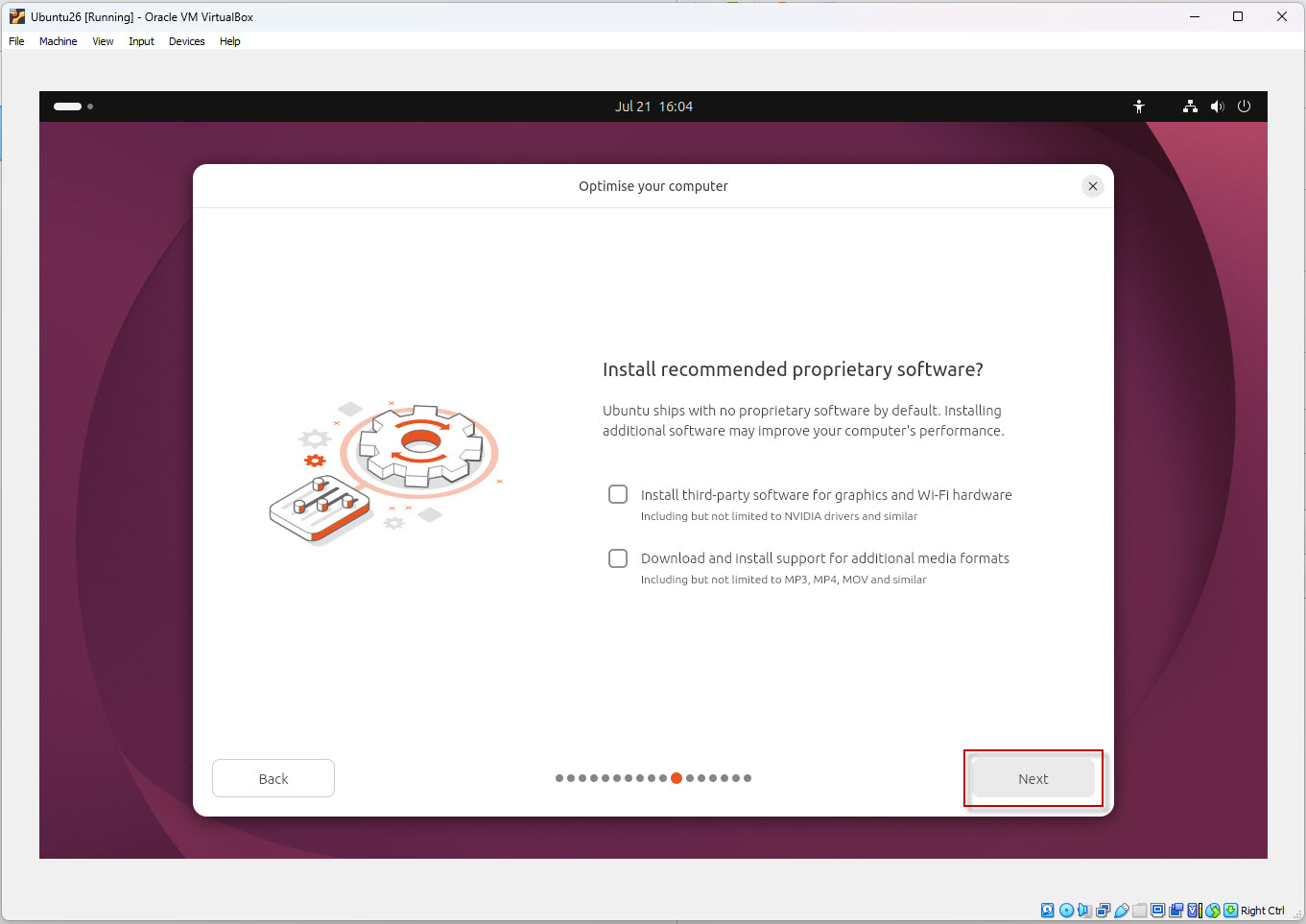Click the keyboard capture green arrow icon

1230,911
